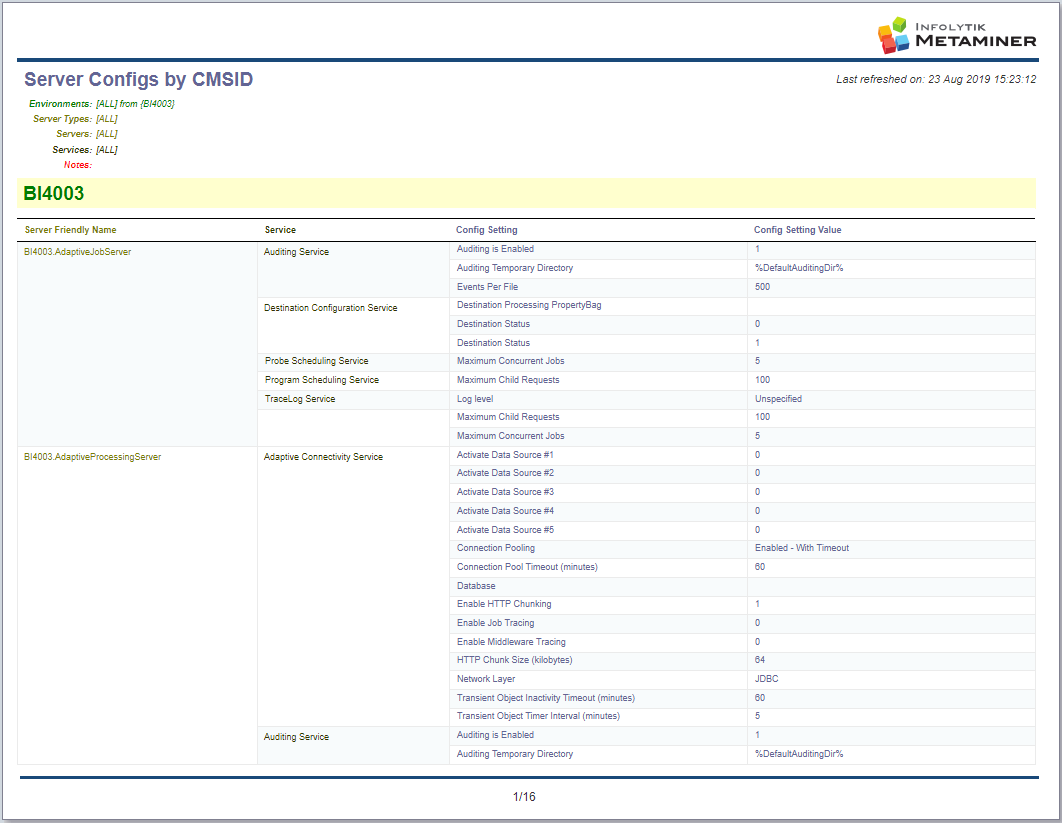
Task: Click value 60 for Transient Object Inactivity Timeout
Action: [760, 698]
